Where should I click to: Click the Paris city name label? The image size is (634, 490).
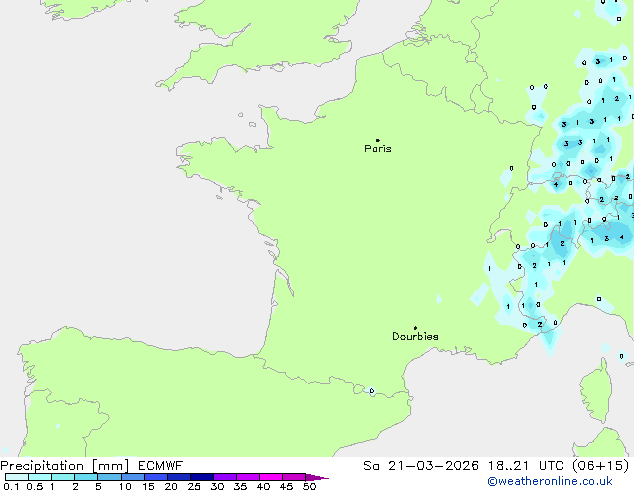pyautogui.click(x=378, y=149)
